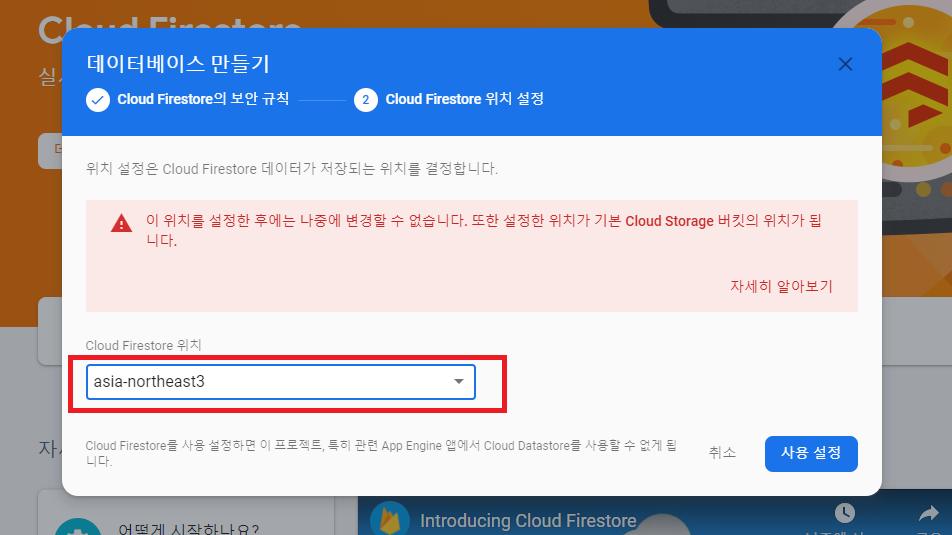
Task: Select the Cloud Firestore 위치 설정 step label
Action: tap(464, 99)
